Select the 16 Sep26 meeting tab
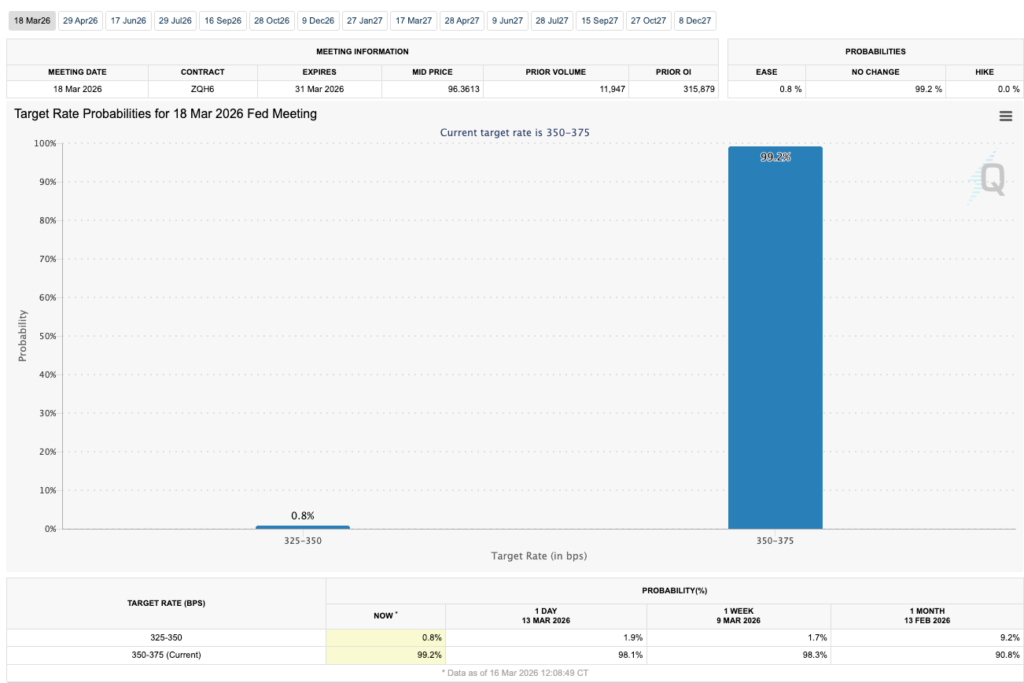Image resolution: width=1024 pixels, height=683 pixels. click(223, 20)
